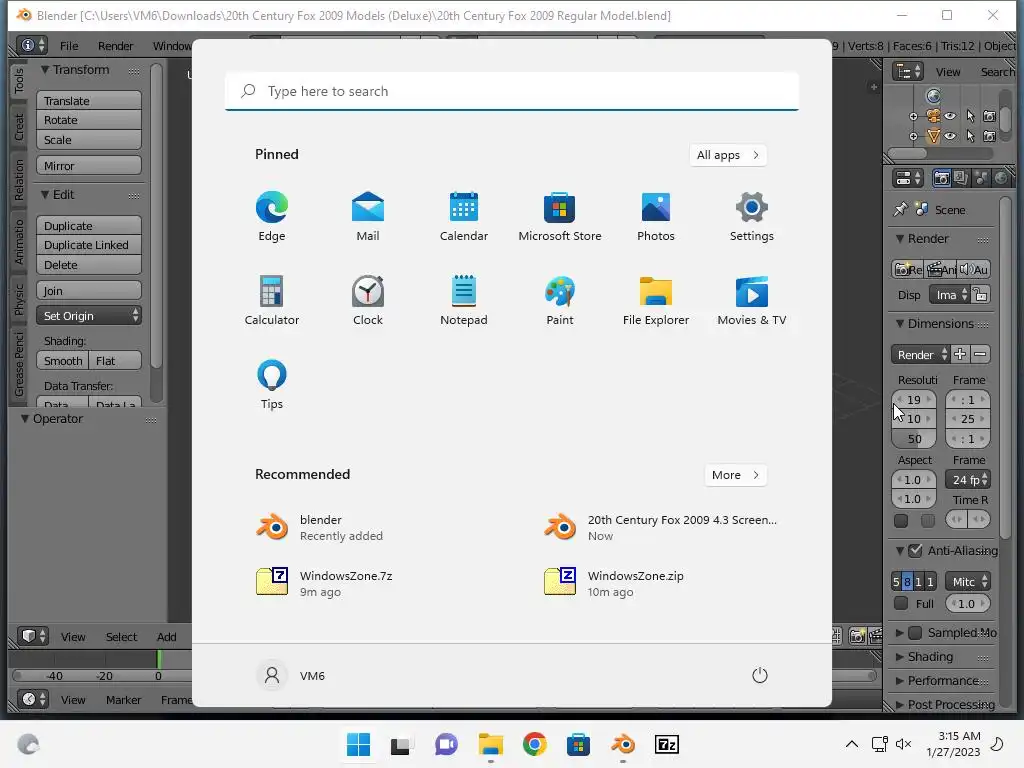1024x768 pixels.
Task: Switch to the Physics tab in tool shelf
Action: tap(19, 299)
